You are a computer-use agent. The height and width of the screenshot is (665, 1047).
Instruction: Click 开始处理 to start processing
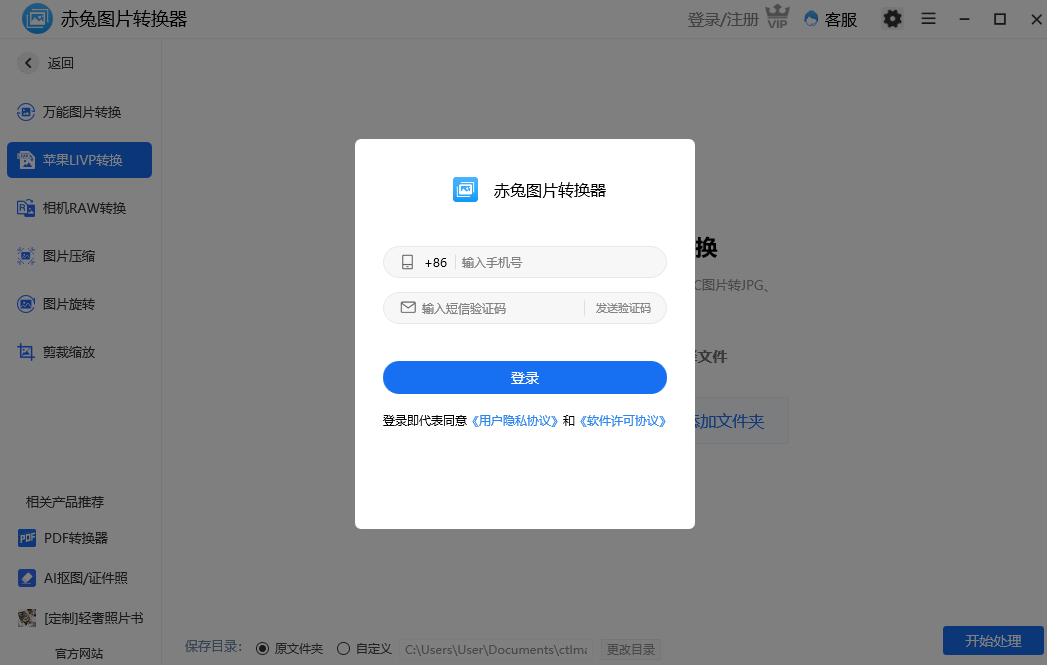click(992, 641)
